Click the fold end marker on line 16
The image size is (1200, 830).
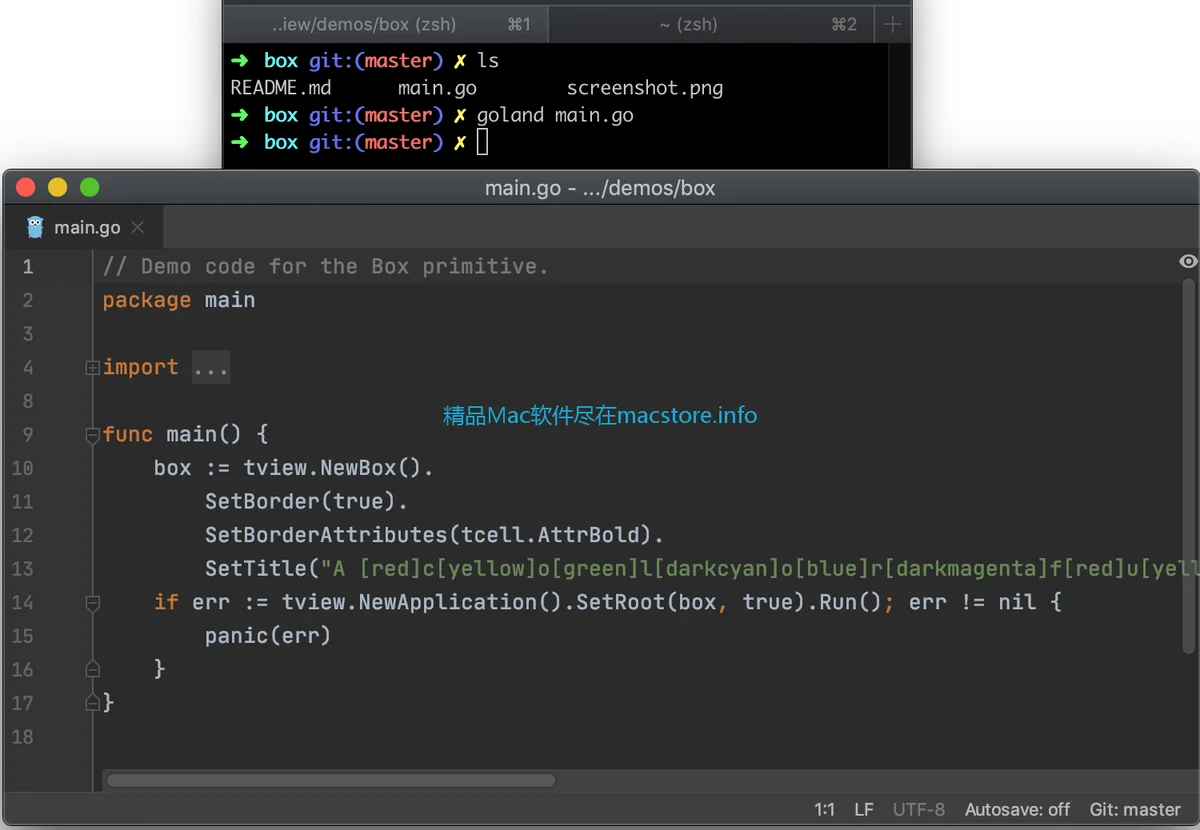(x=93, y=669)
